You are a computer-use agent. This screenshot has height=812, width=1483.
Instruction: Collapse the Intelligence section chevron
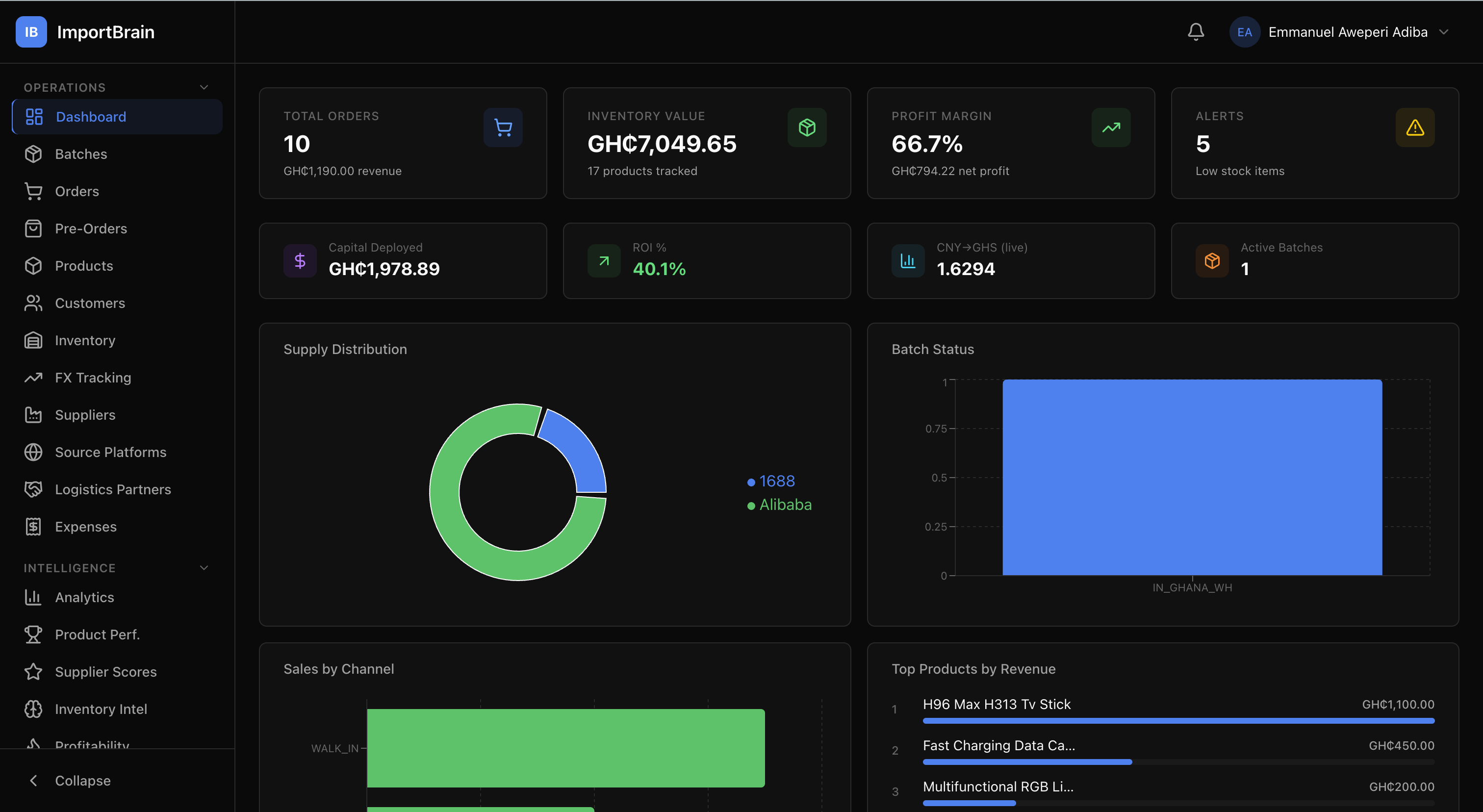pos(204,567)
